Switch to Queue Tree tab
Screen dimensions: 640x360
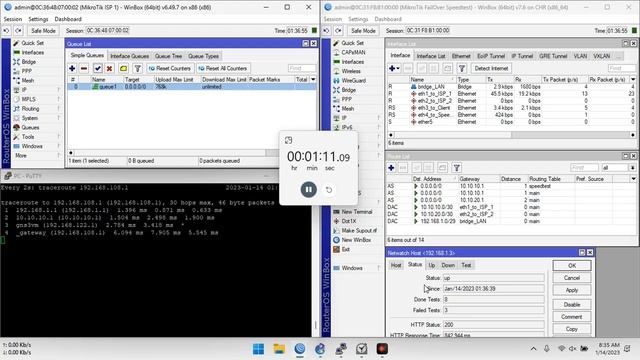168,56
